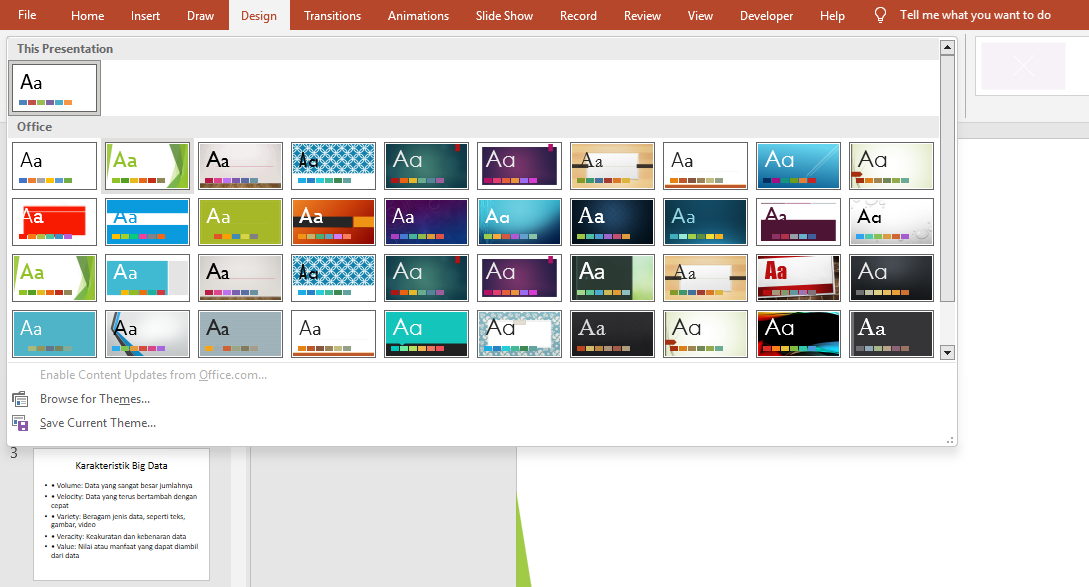Click the Save Current Theme disk icon
This screenshot has width=1089, height=587.
pos(20,423)
